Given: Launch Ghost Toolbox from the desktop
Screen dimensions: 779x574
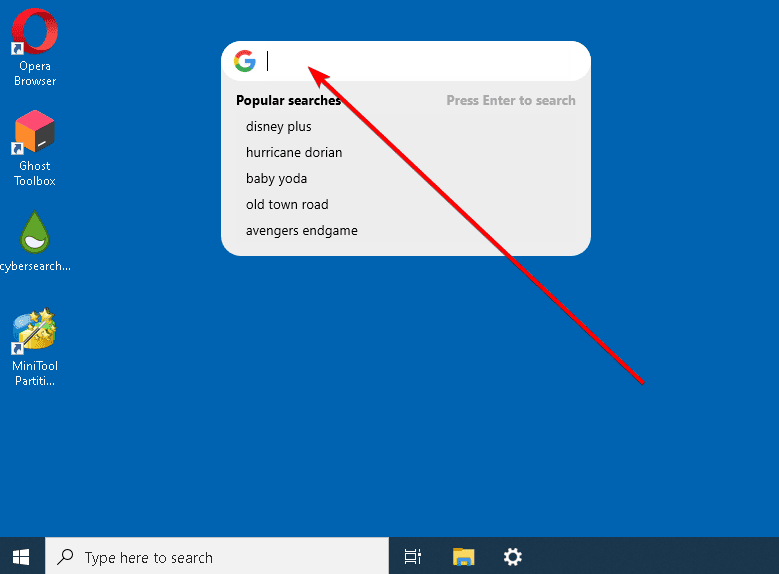Looking at the screenshot, I should pos(35,148).
